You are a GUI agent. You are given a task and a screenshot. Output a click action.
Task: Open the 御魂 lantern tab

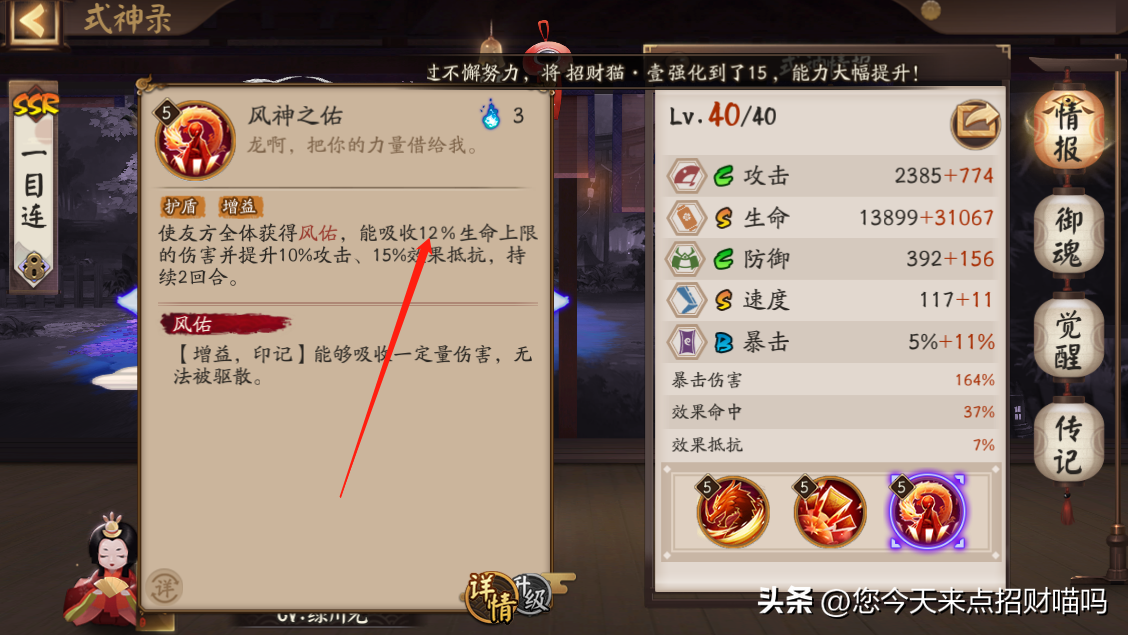coord(1068,236)
